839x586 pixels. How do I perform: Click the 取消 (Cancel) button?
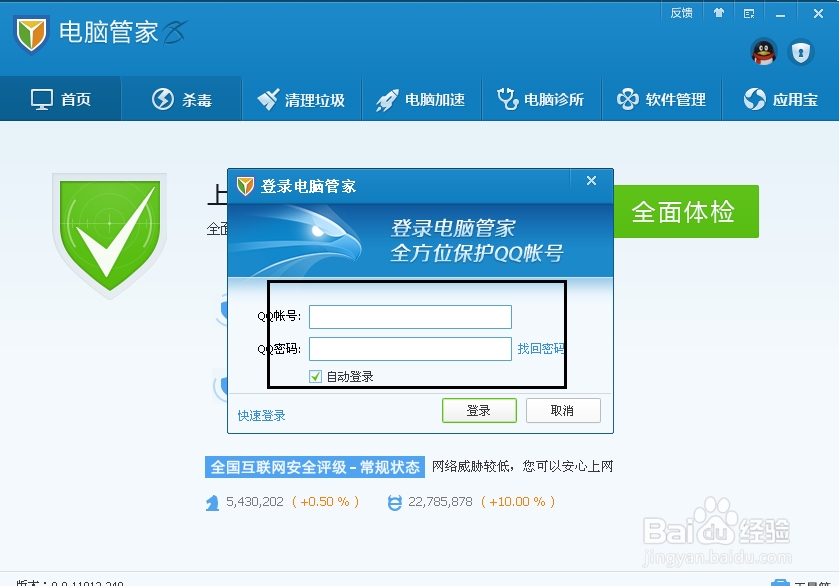(x=562, y=410)
